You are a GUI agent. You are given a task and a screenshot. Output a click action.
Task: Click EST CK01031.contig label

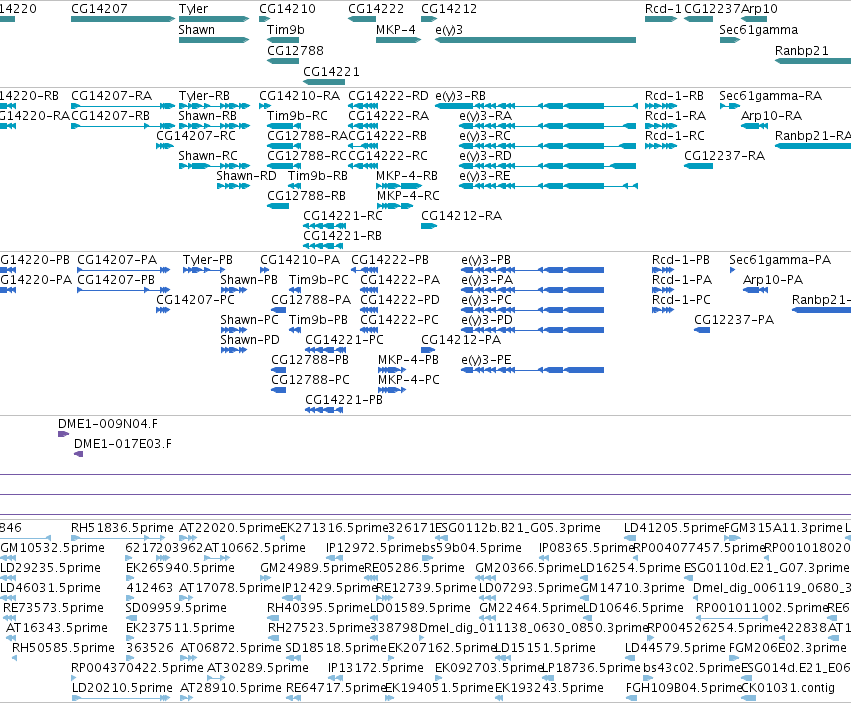(788, 688)
